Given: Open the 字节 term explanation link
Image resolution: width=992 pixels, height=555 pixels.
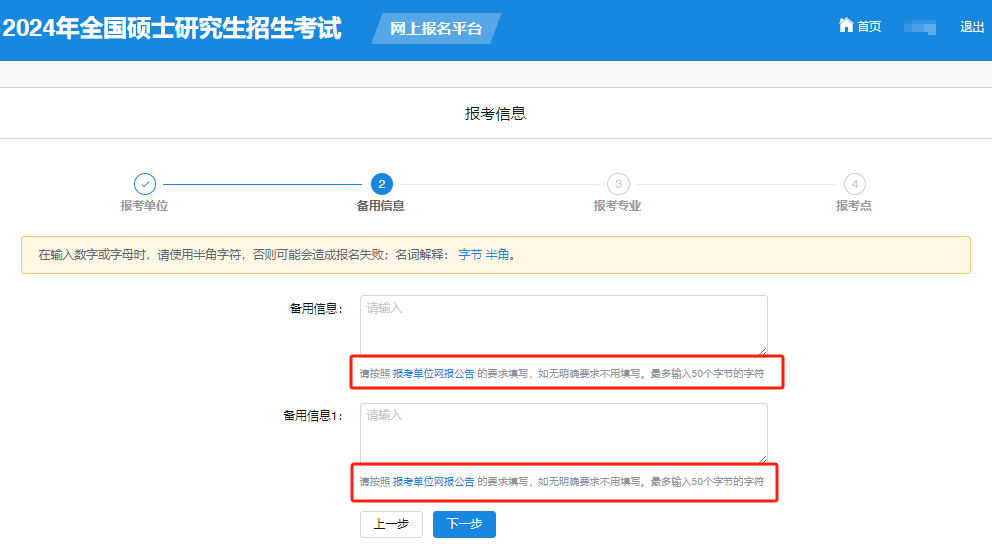Looking at the screenshot, I should coord(470,255).
